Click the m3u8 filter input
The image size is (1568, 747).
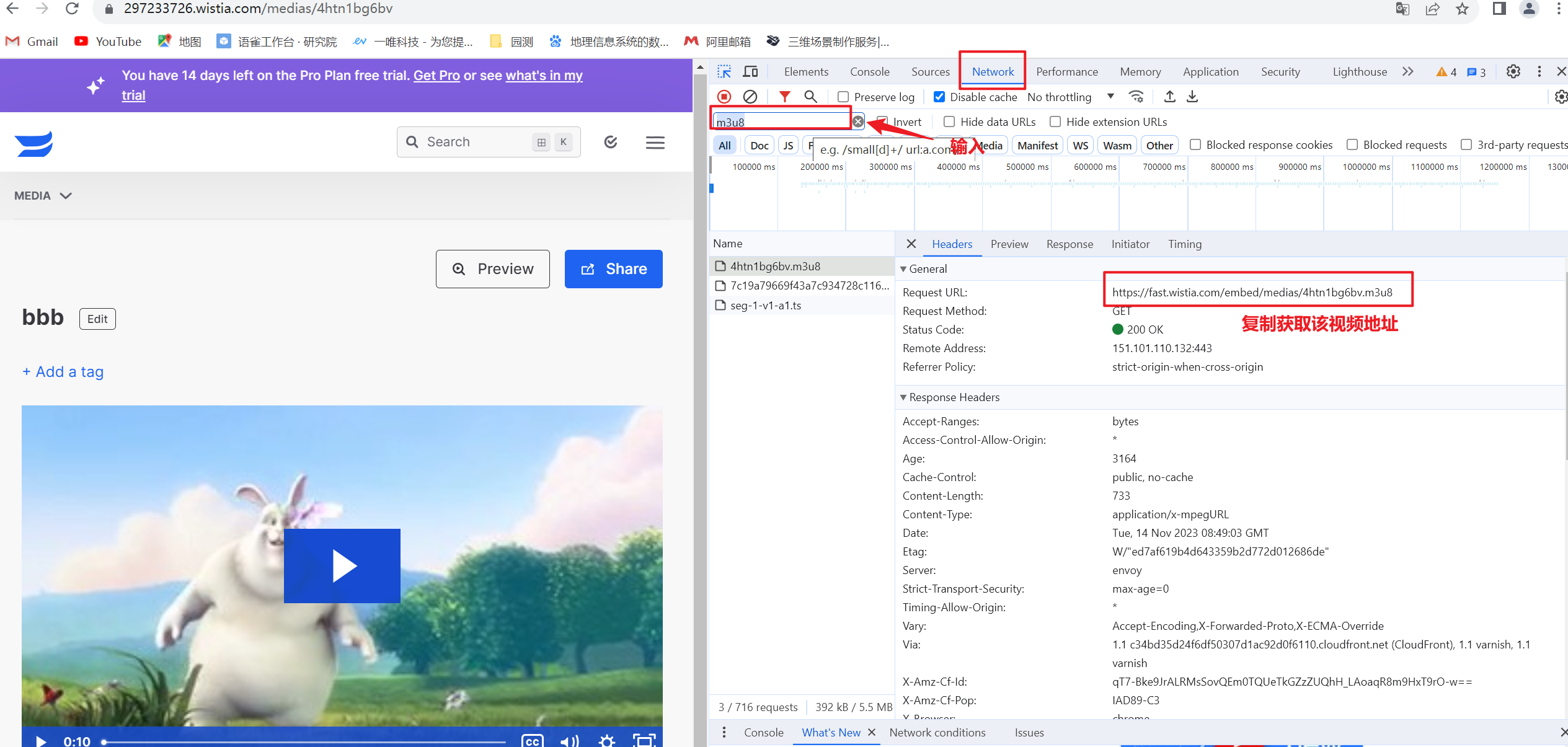[782, 122]
